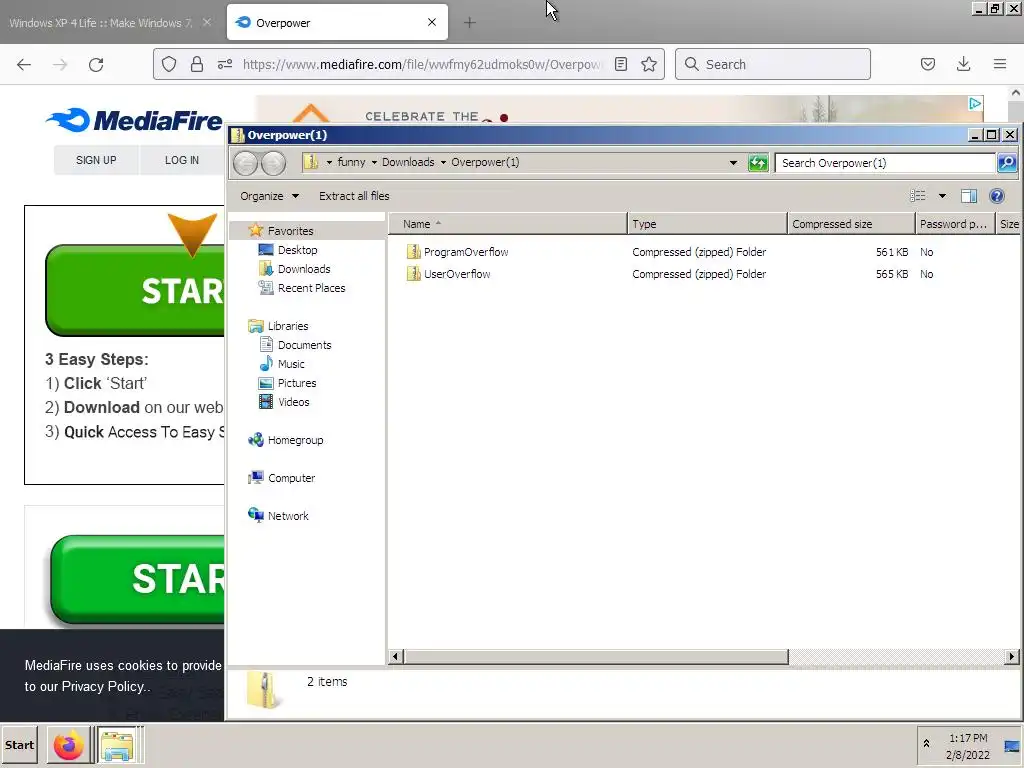This screenshot has height=768, width=1024.
Task: Change view with the views icon
Action: (918, 196)
